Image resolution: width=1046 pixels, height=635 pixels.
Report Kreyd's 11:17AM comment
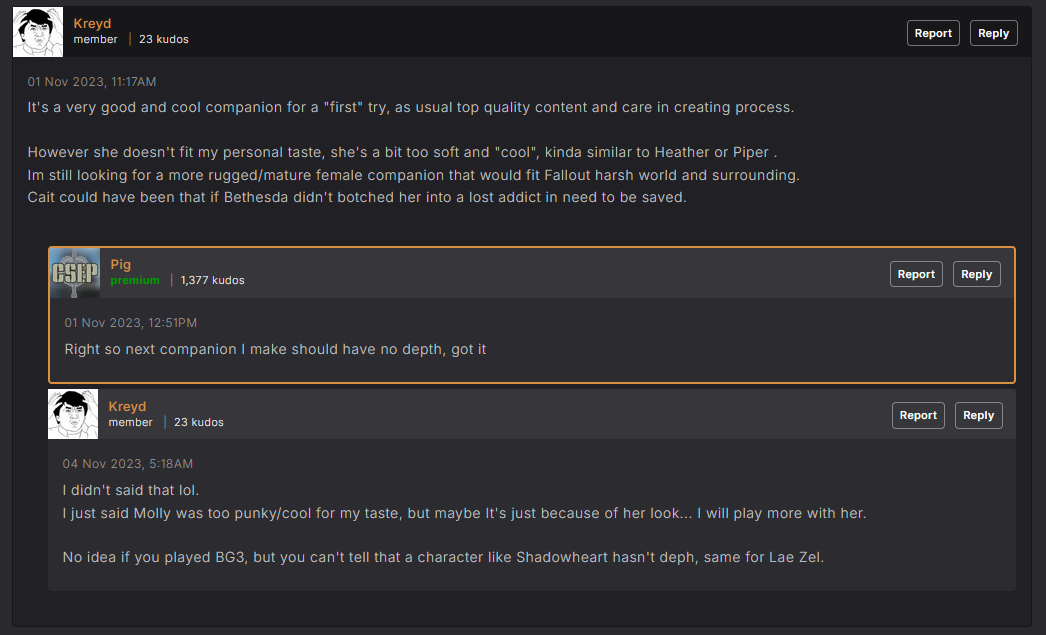tap(933, 33)
